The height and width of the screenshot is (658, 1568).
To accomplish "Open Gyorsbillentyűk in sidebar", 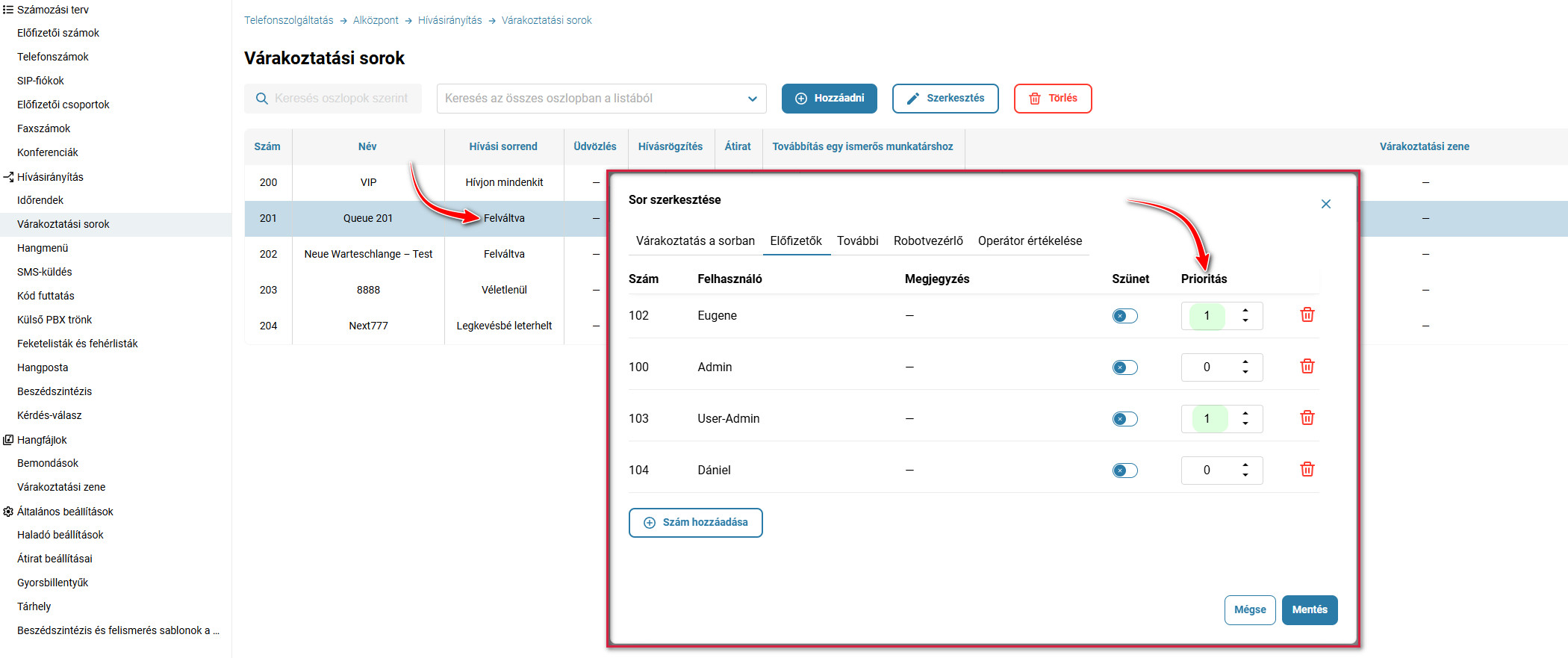I will tap(53, 583).
